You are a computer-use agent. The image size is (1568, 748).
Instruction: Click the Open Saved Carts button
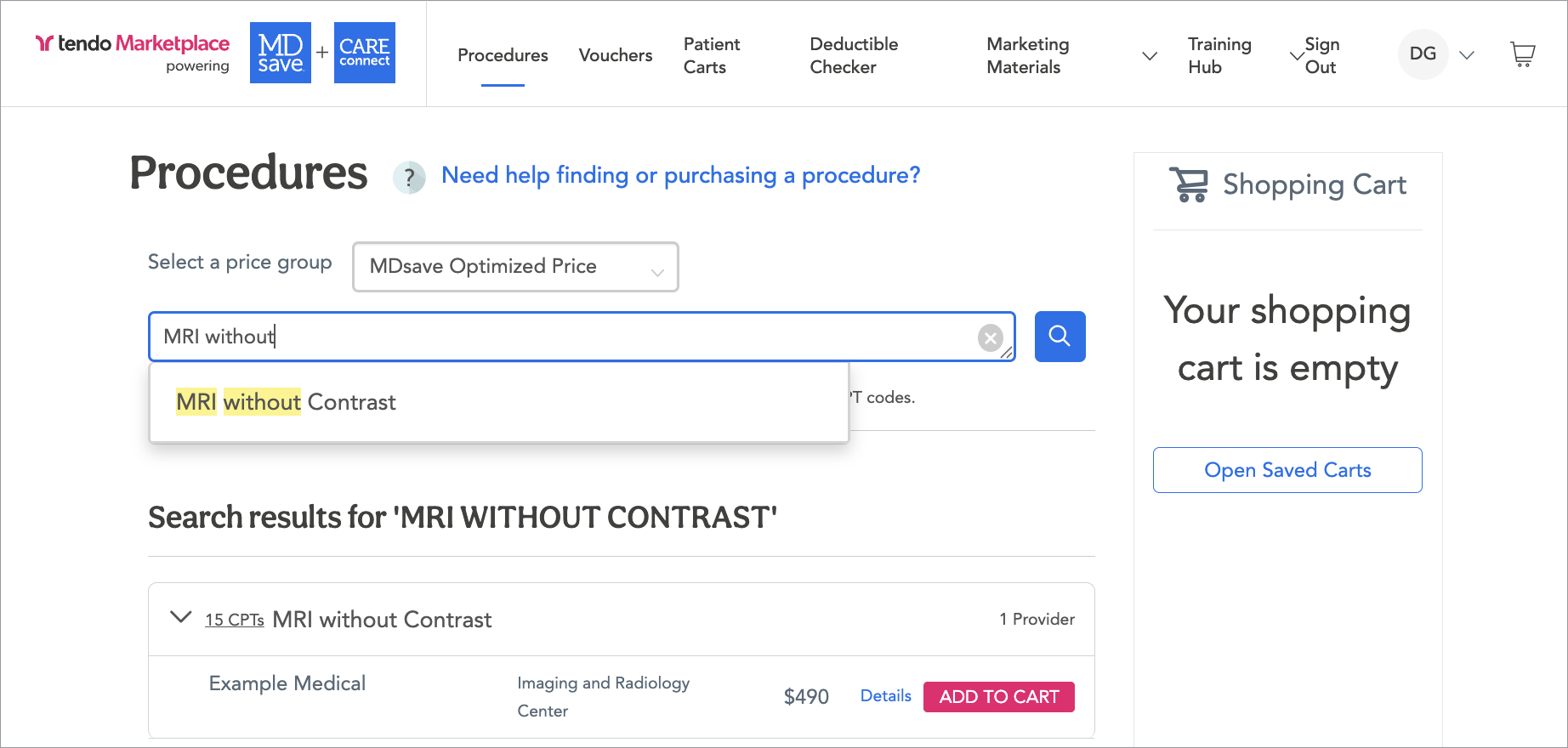(1287, 470)
